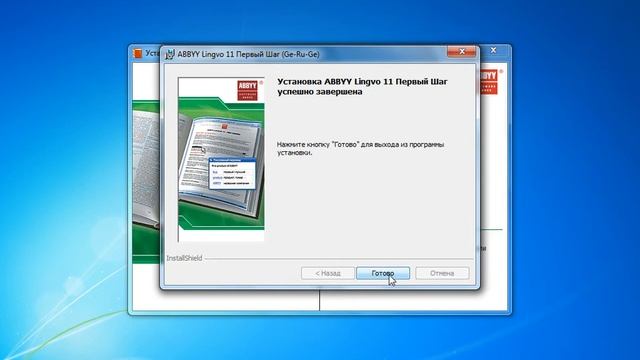Close the background setup window
This screenshot has height=360, width=640.
tap(493, 50)
